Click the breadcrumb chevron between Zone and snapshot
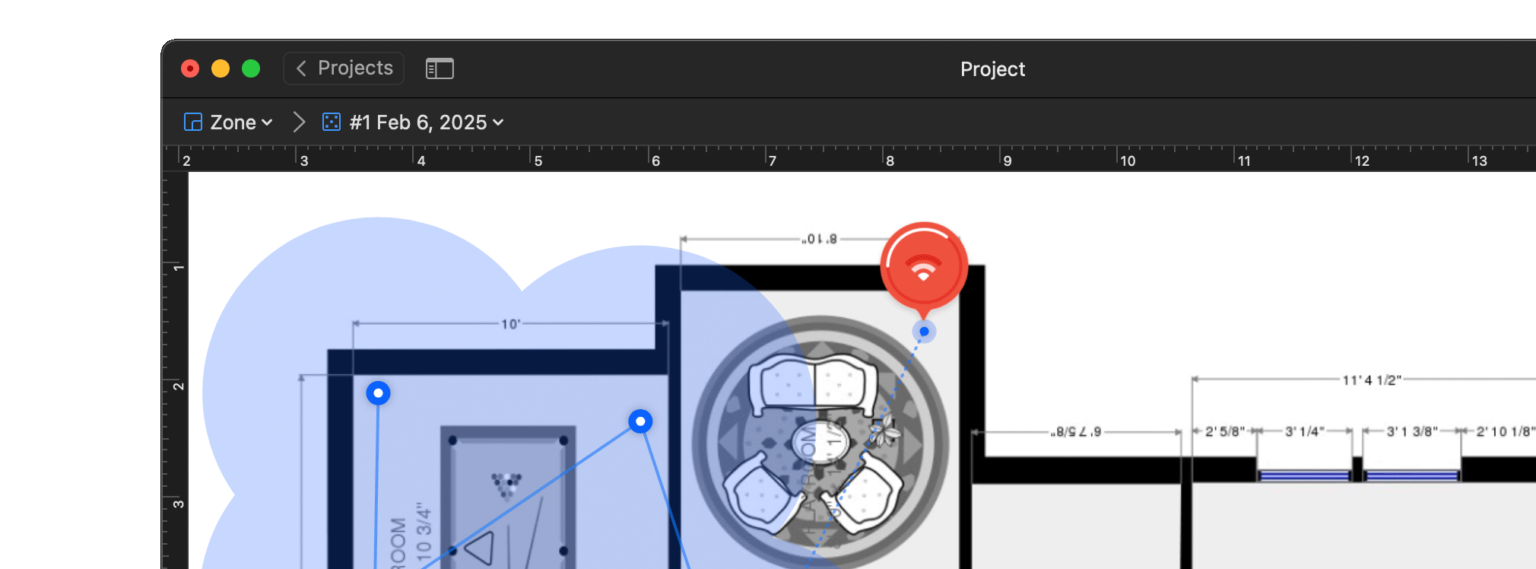Viewport: 1536px width, 569px height. tap(298, 122)
